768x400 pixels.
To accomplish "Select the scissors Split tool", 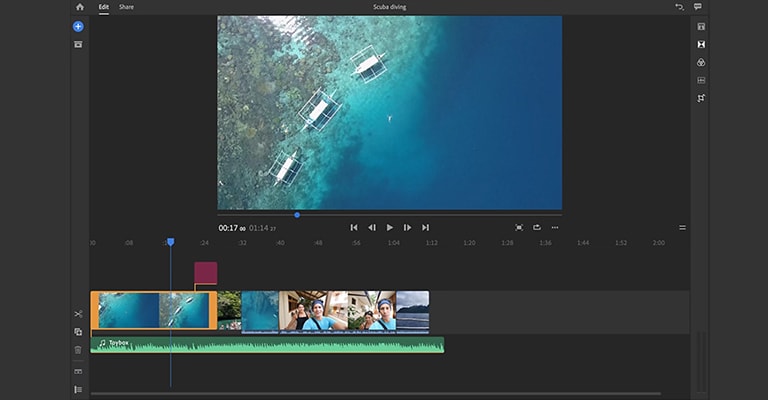I will pos(78,315).
